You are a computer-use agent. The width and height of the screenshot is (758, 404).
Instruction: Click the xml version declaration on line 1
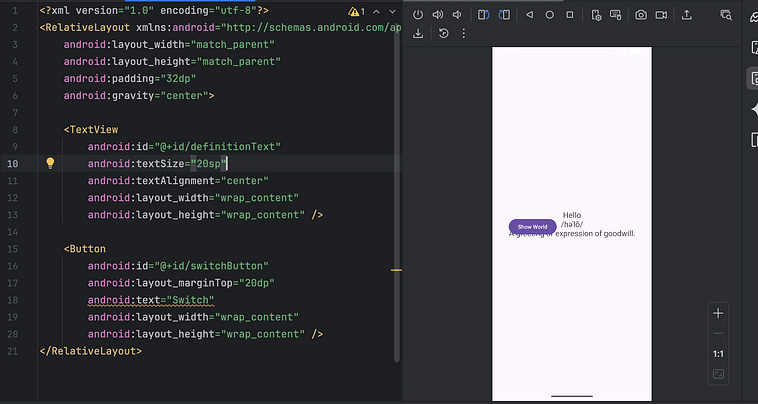pyautogui.click(x=154, y=11)
